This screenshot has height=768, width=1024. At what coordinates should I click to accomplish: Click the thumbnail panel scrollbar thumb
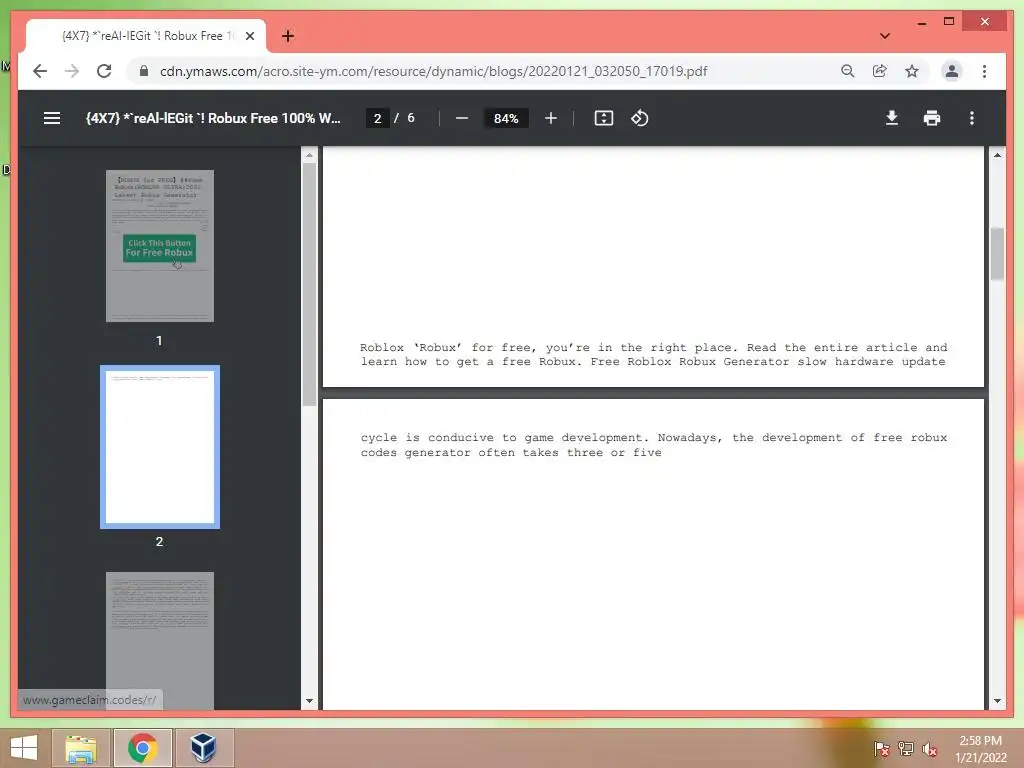(309, 284)
